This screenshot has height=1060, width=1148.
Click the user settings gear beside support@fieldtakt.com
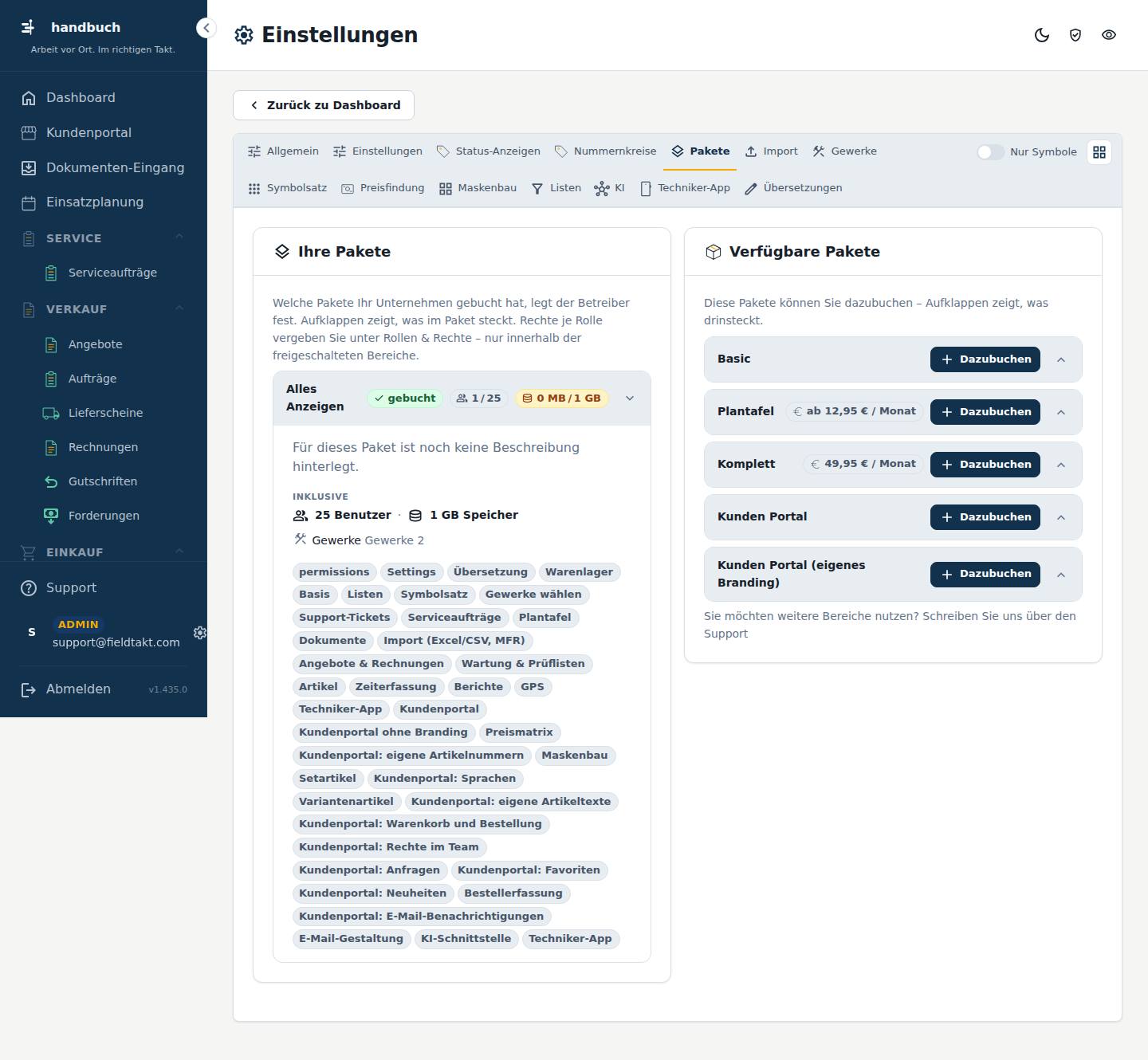(200, 633)
